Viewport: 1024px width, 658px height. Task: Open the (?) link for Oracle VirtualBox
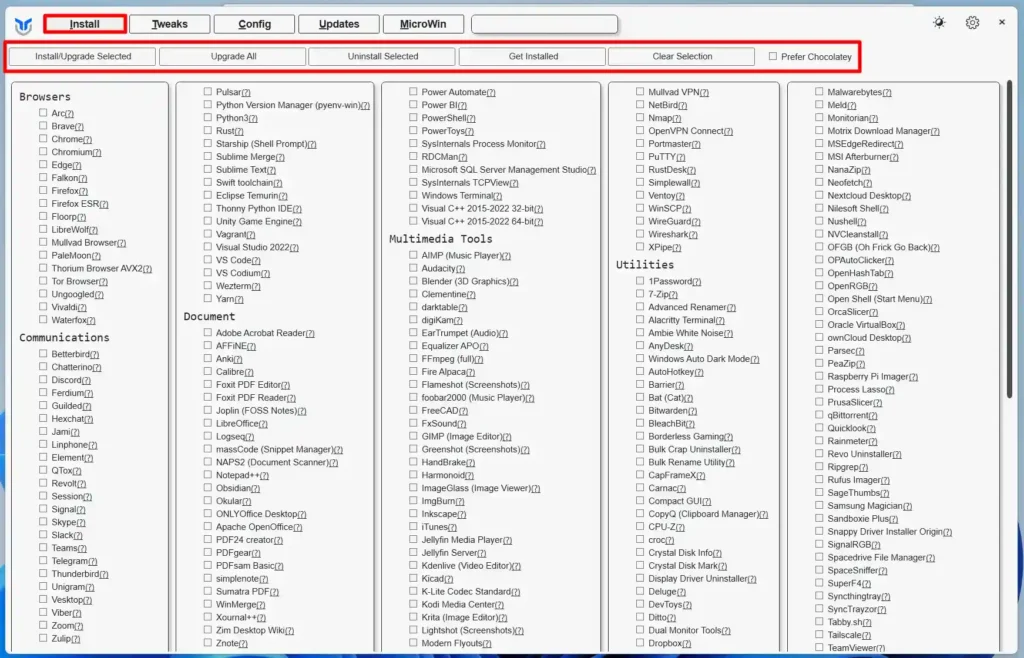coord(900,325)
